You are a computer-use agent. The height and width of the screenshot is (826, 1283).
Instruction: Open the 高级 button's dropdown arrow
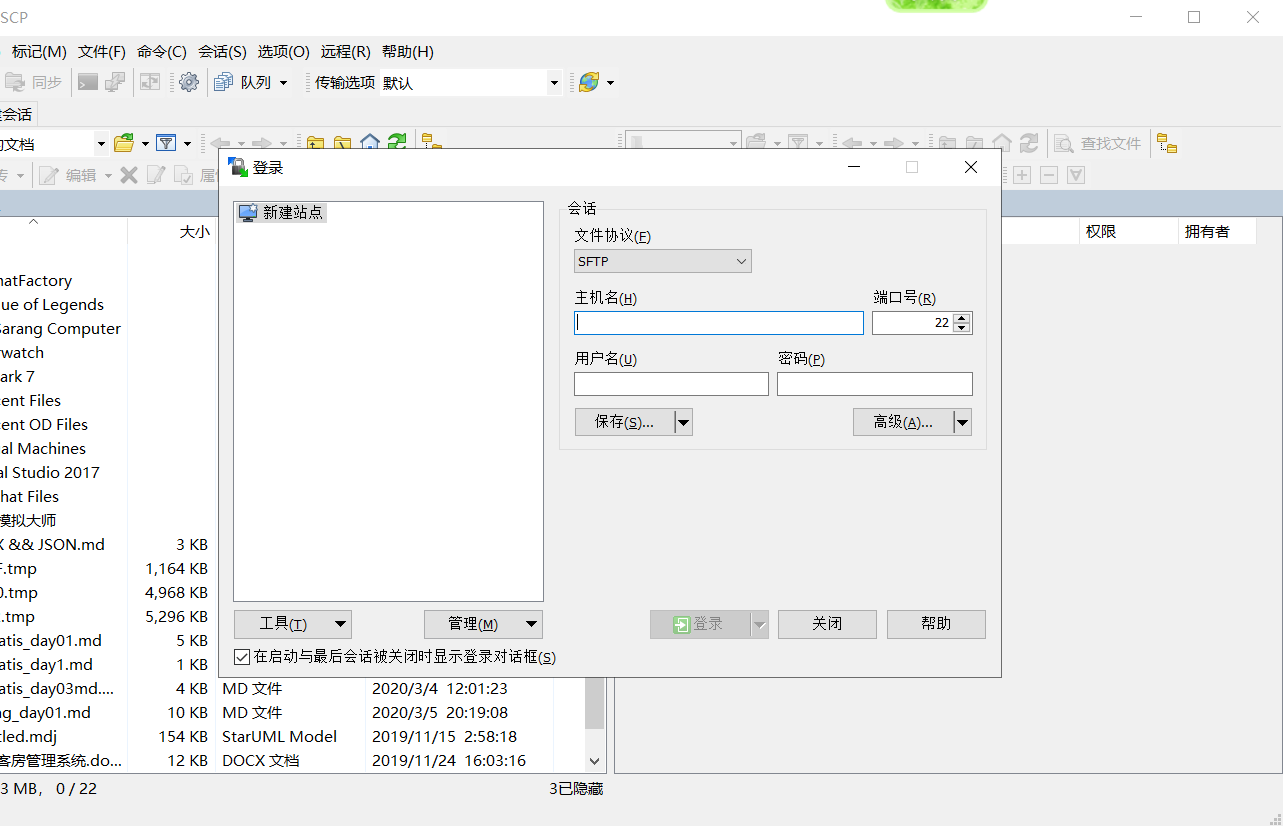click(962, 421)
